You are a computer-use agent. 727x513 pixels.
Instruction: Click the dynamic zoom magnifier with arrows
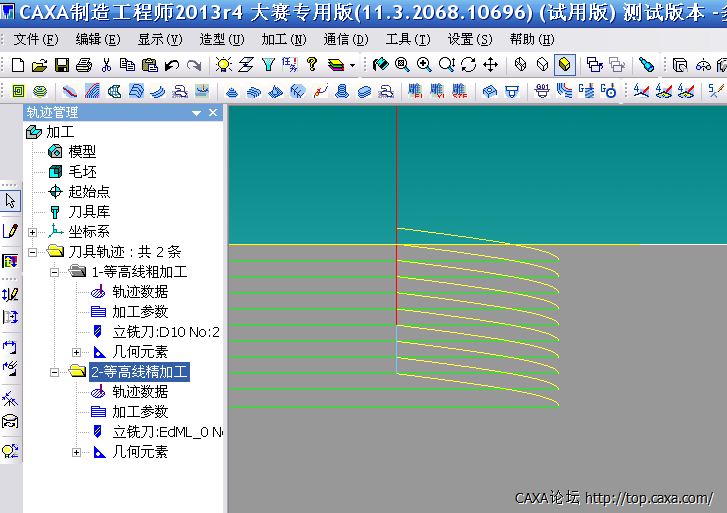tap(446, 64)
